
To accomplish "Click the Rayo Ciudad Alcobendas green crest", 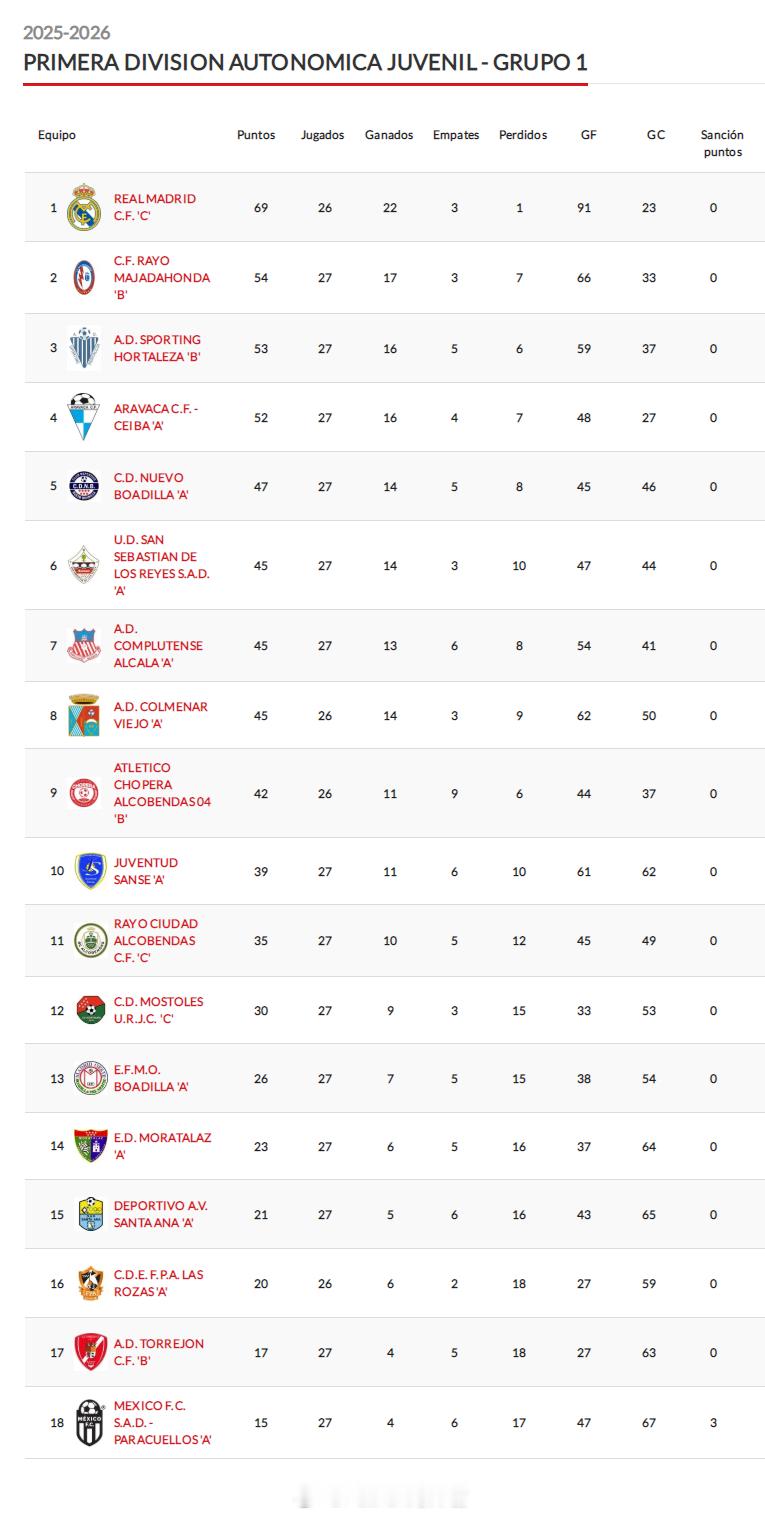I will click(x=90, y=940).
